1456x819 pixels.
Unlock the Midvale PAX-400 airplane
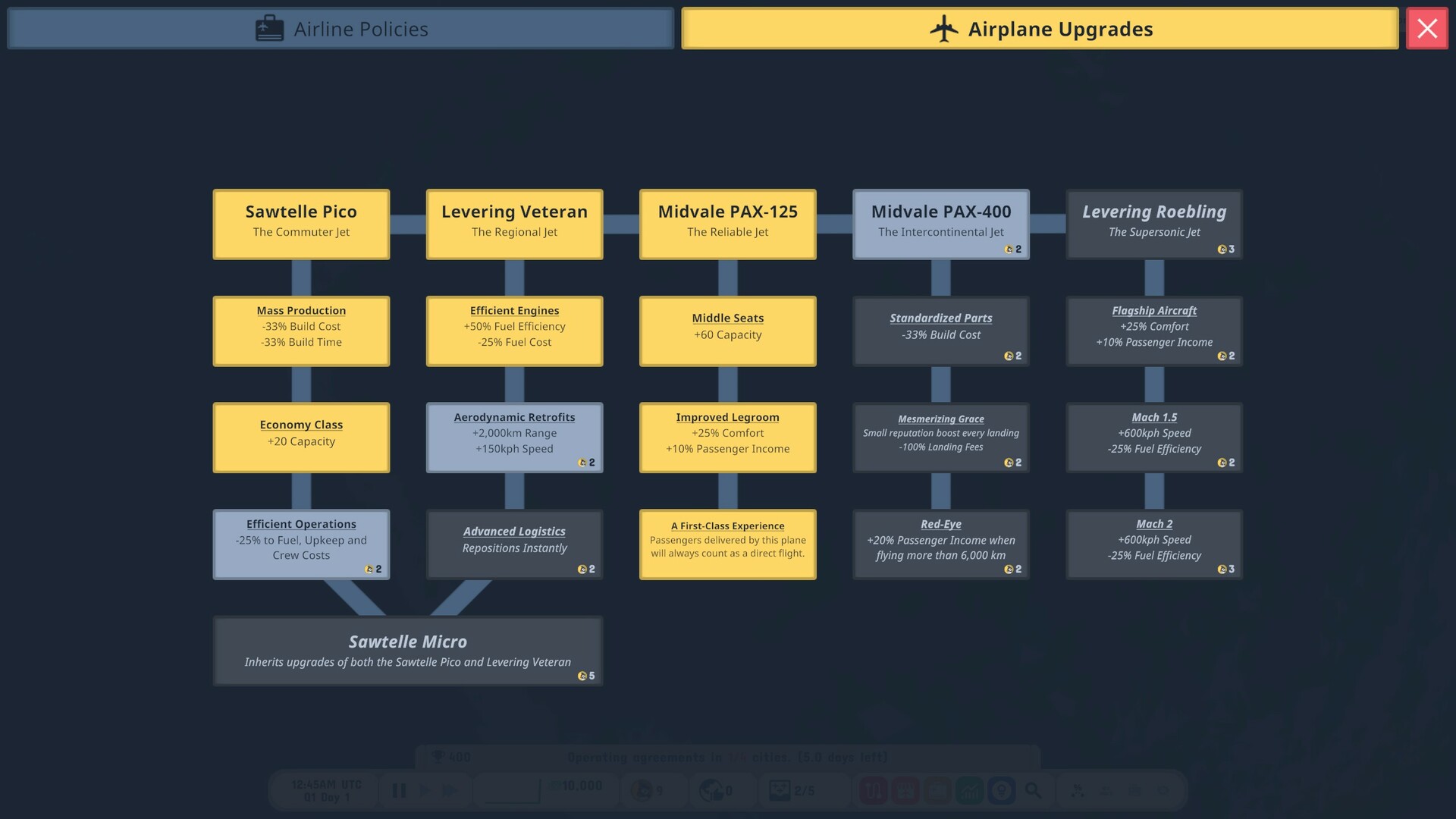(940, 224)
